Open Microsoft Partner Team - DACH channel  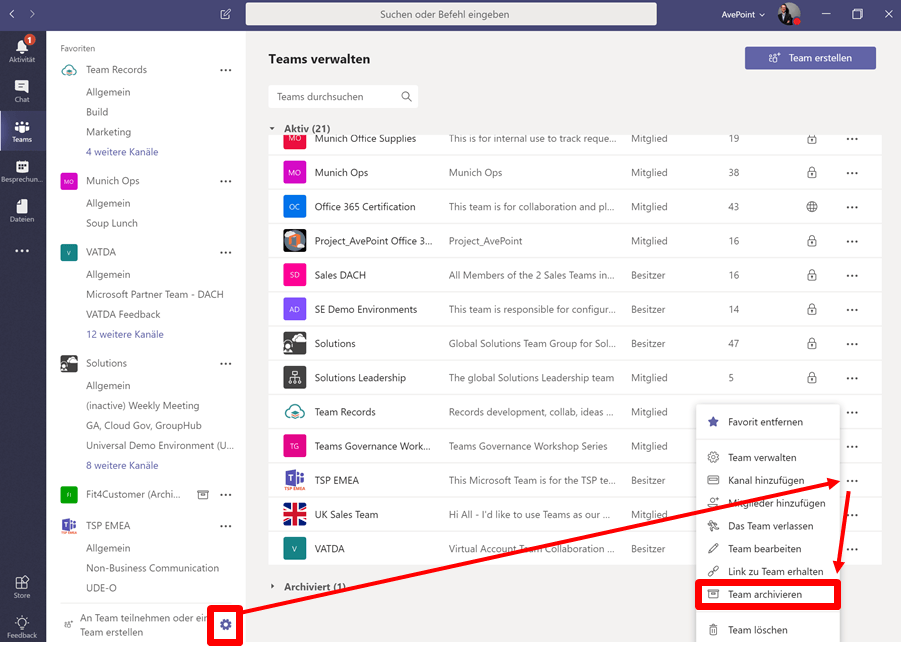(155, 294)
